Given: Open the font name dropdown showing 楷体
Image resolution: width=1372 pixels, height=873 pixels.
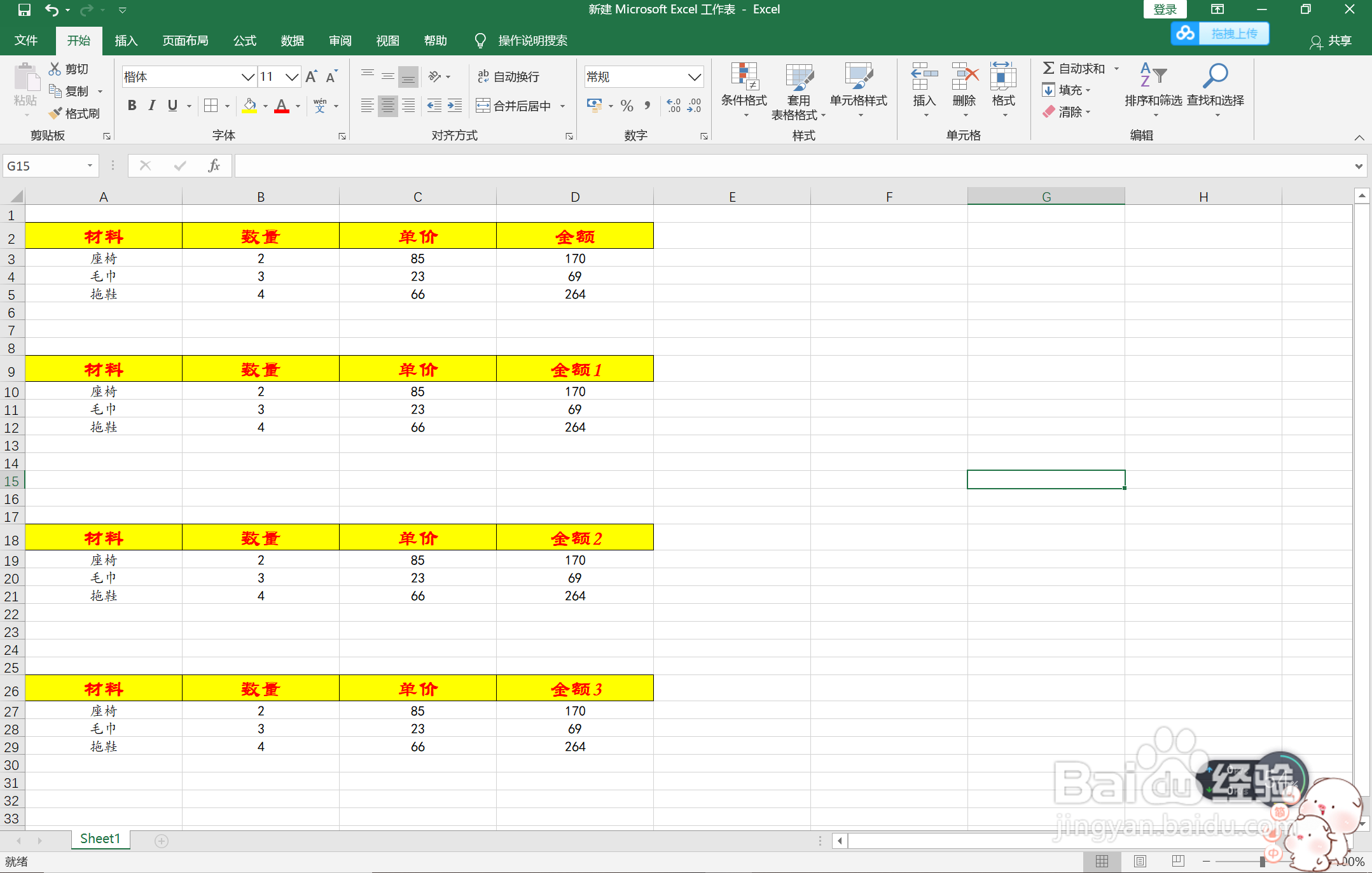Looking at the screenshot, I should (x=247, y=77).
